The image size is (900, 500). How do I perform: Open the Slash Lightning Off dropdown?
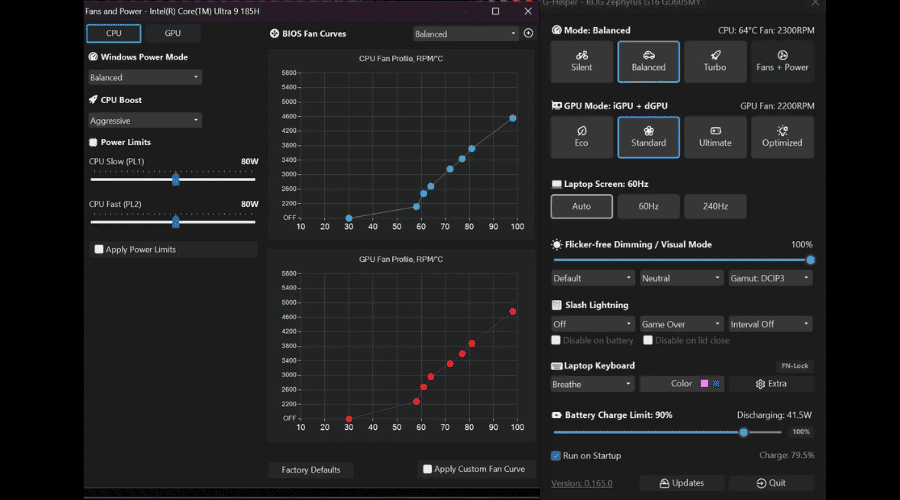(x=592, y=324)
